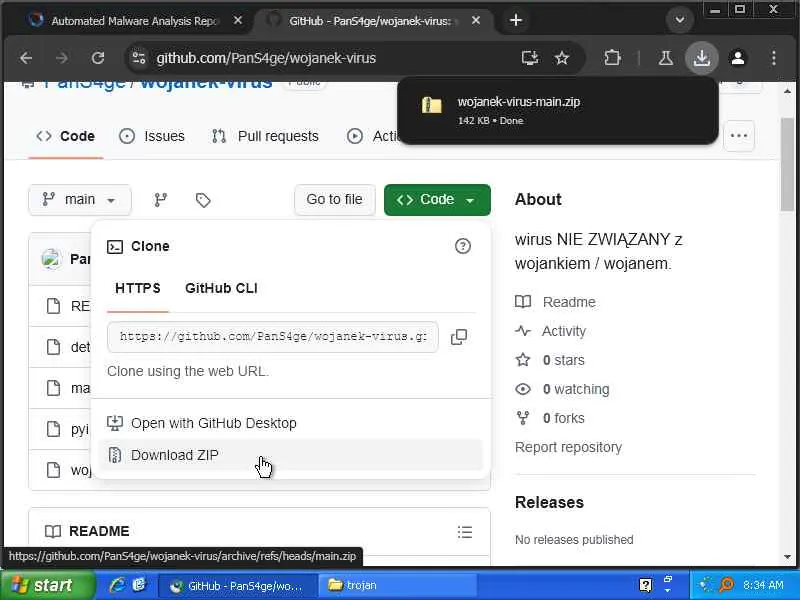Viewport: 800px width, 600px height.
Task: Open the Pull requests tab
Action: [265, 136]
